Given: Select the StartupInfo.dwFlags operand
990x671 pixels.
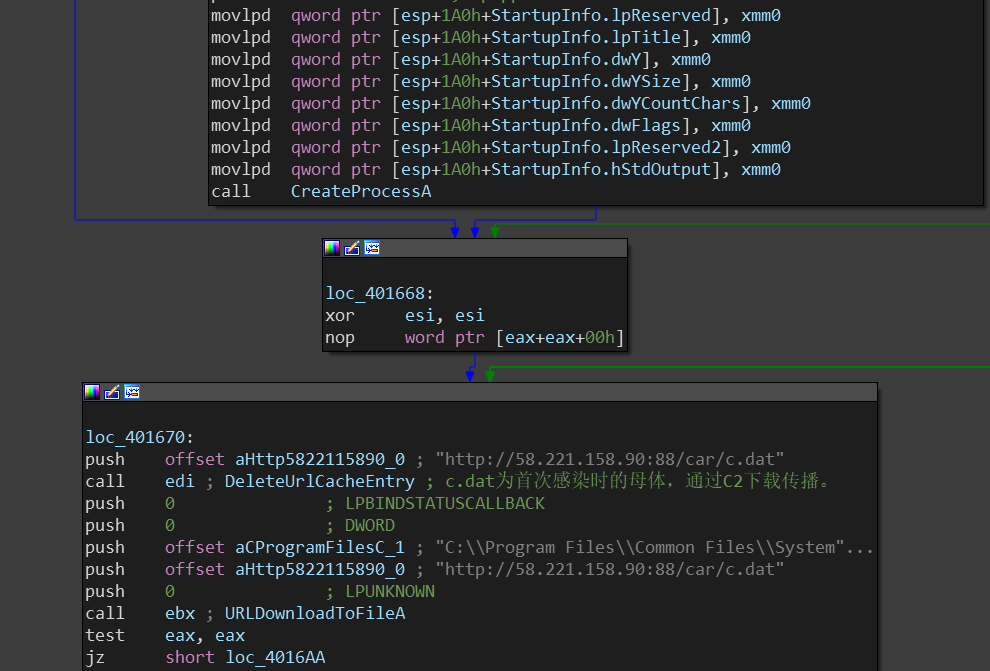Looking at the screenshot, I should click(x=586, y=126).
